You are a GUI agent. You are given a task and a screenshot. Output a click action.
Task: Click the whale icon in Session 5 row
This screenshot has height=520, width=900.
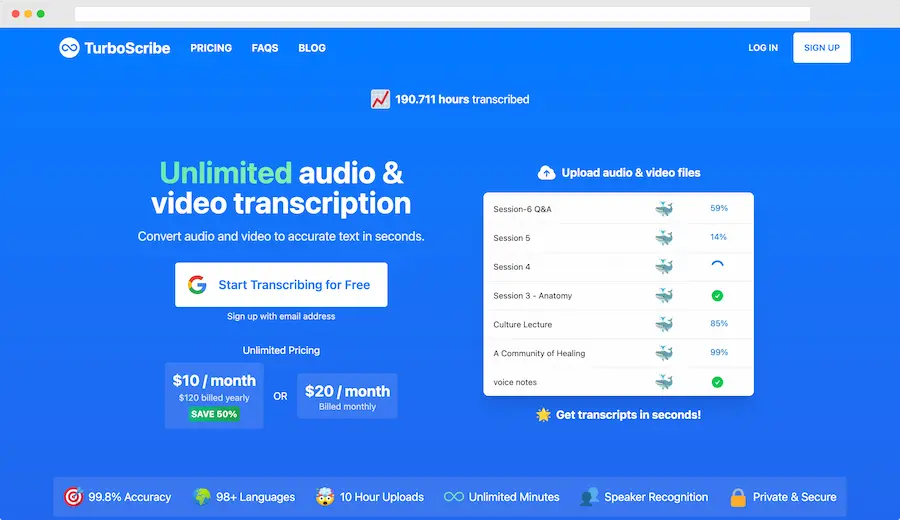(x=664, y=238)
